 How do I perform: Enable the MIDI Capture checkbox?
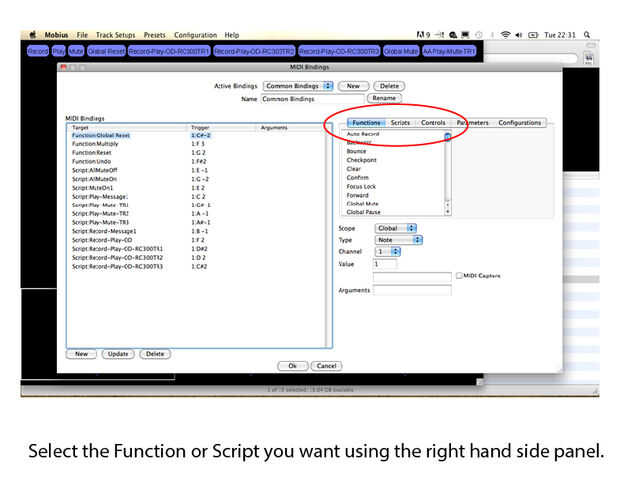coord(459,276)
